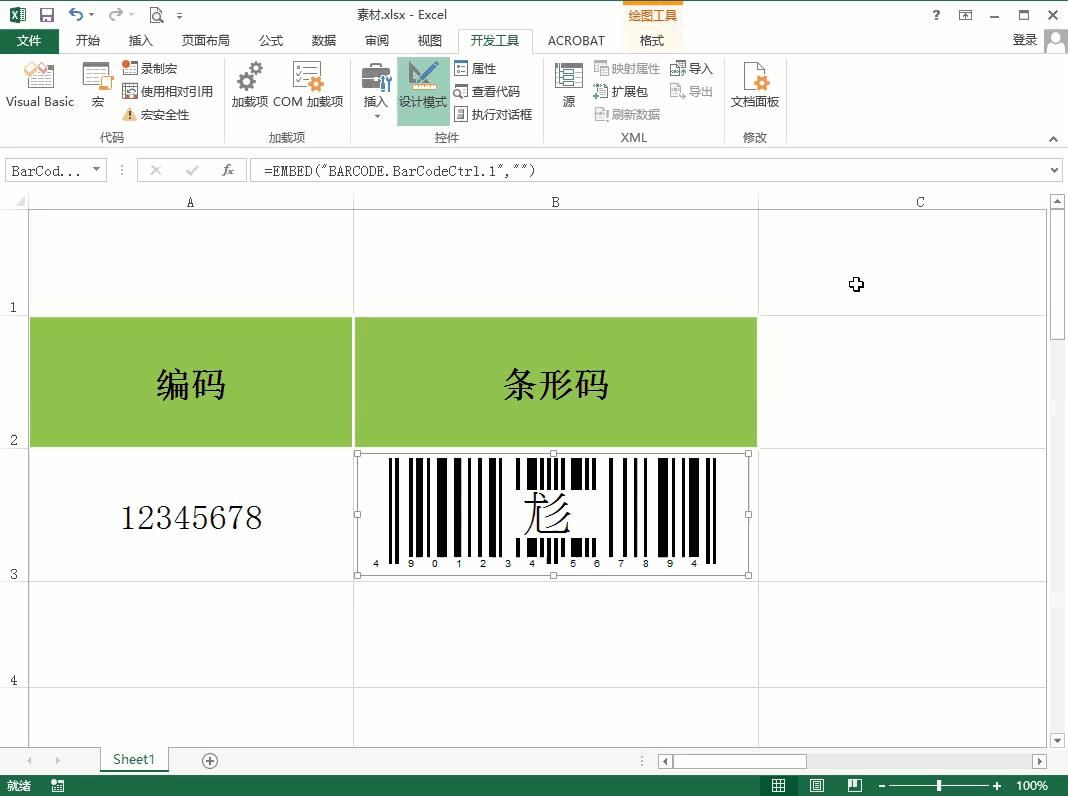Click the 100% zoom level
Screen dimensions: 1068x796
(x=1032, y=786)
